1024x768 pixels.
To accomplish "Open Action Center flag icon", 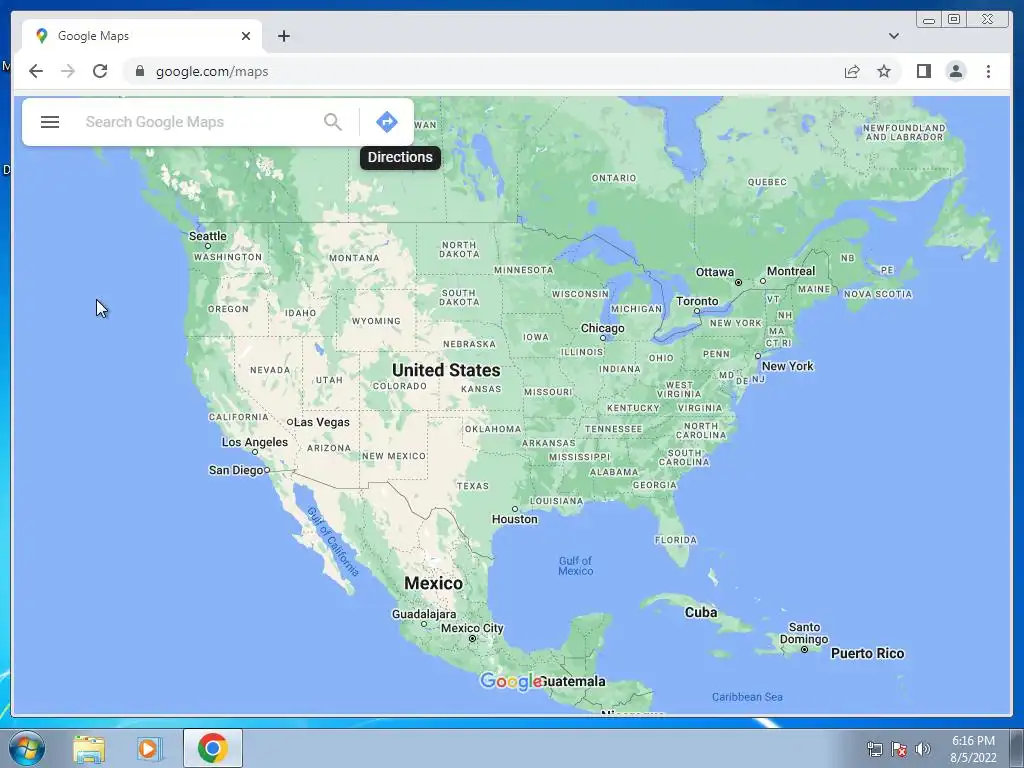I will click(899, 749).
